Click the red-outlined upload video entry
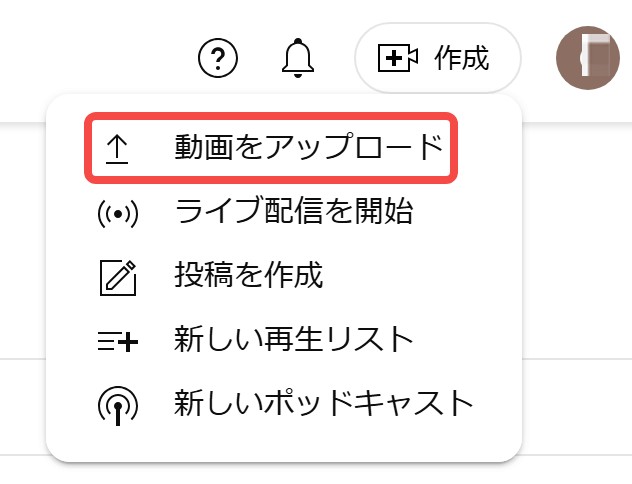 [272, 149]
